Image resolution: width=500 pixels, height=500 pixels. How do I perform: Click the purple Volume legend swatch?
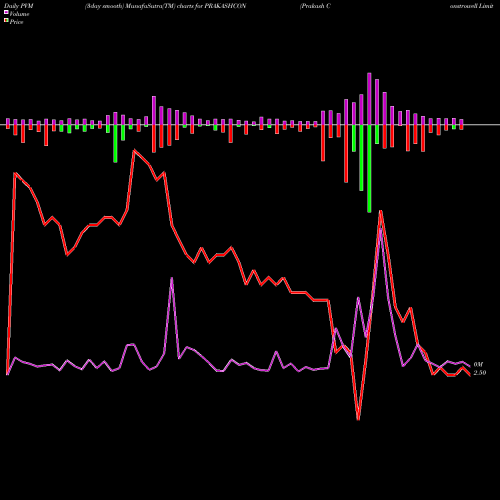(x=6, y=13)
